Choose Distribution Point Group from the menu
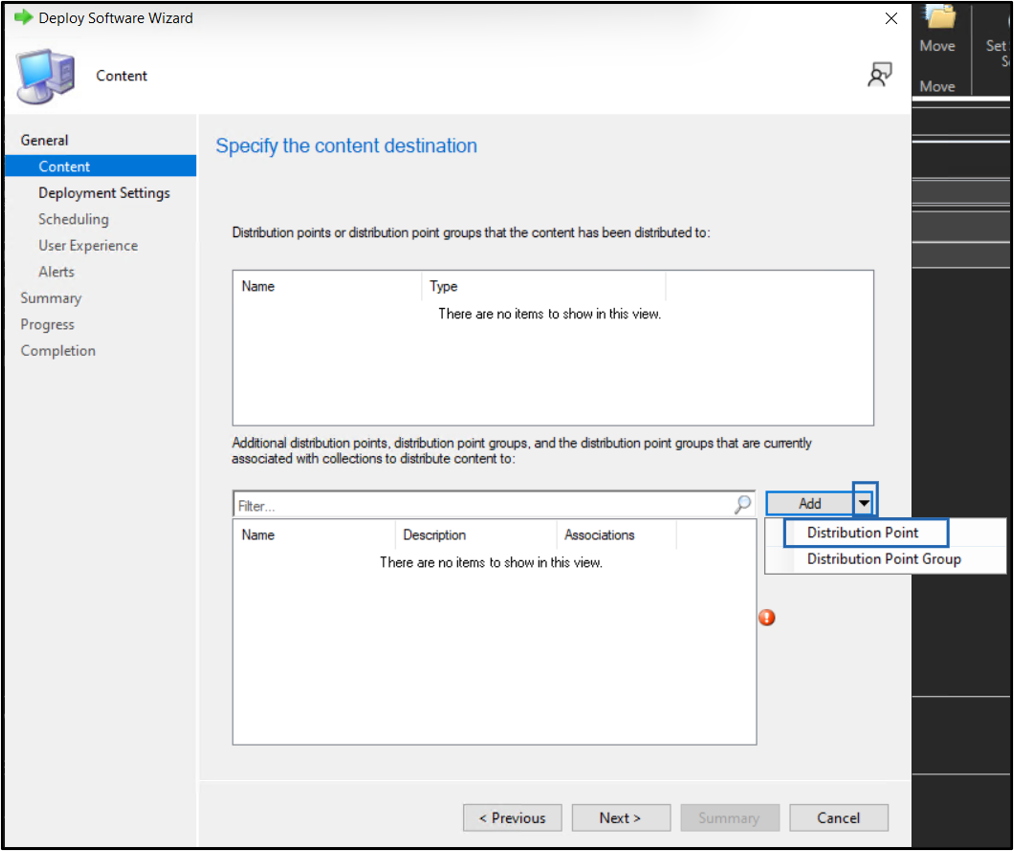Viewport: 1014px width, 851px height. click(x=883, y=559)
